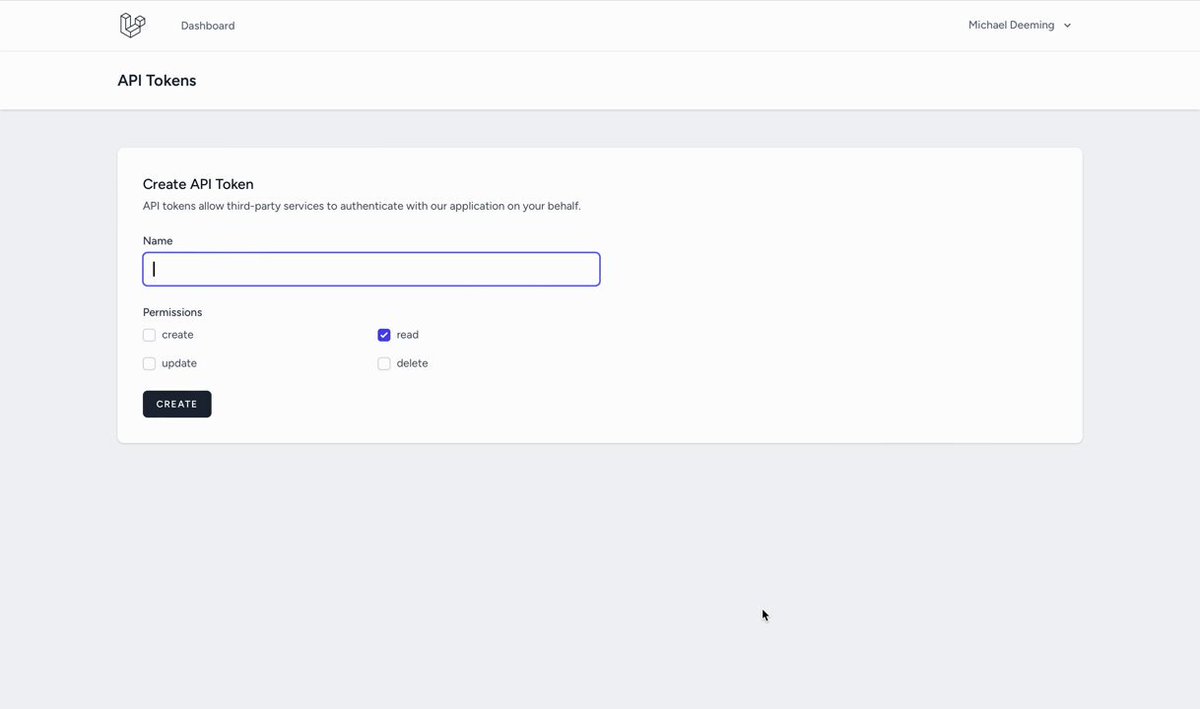Click the 'delete' permission label text
Viewport: 1200px width, 709px height.
pyautogui.click(x=412, y=364)
